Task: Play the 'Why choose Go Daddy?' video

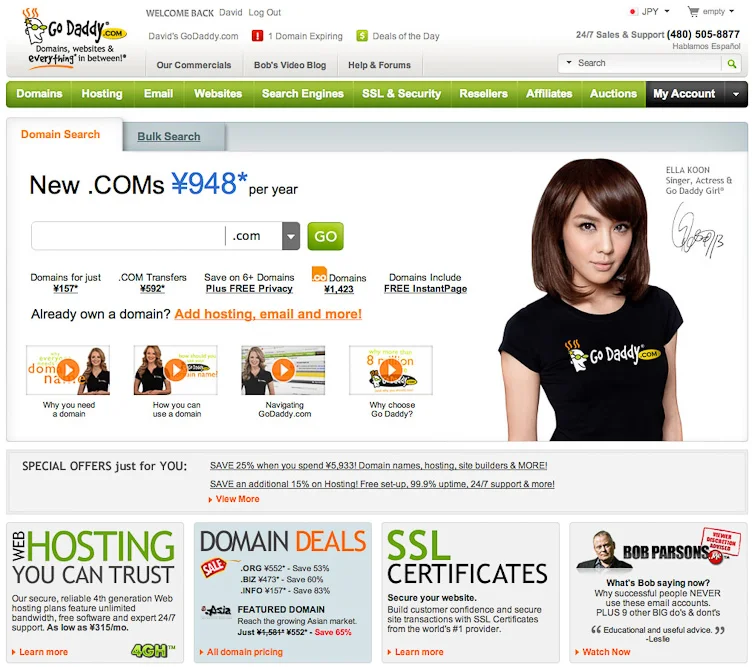Action: 391,370
